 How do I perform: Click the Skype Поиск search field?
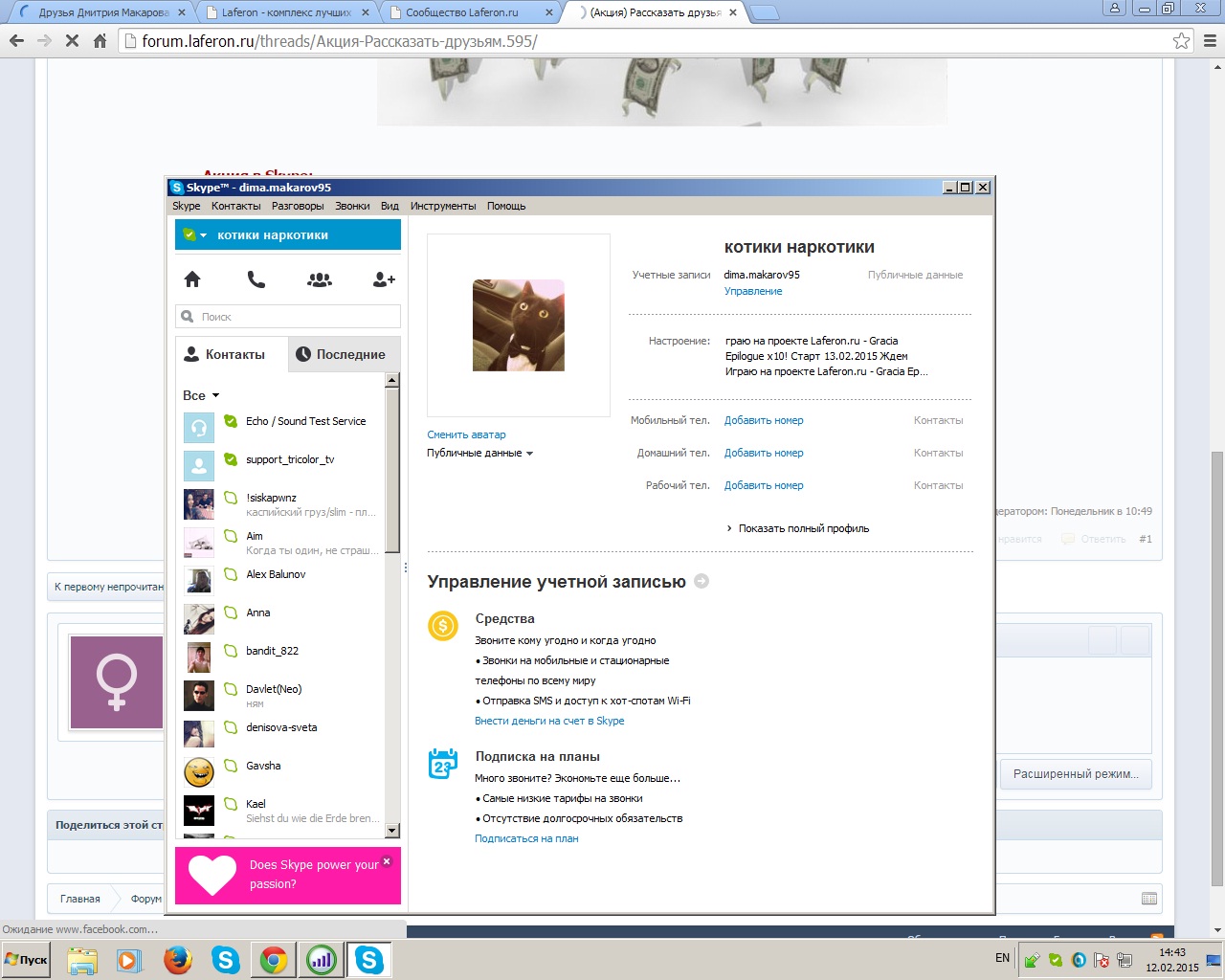click(x=288, y=317)
